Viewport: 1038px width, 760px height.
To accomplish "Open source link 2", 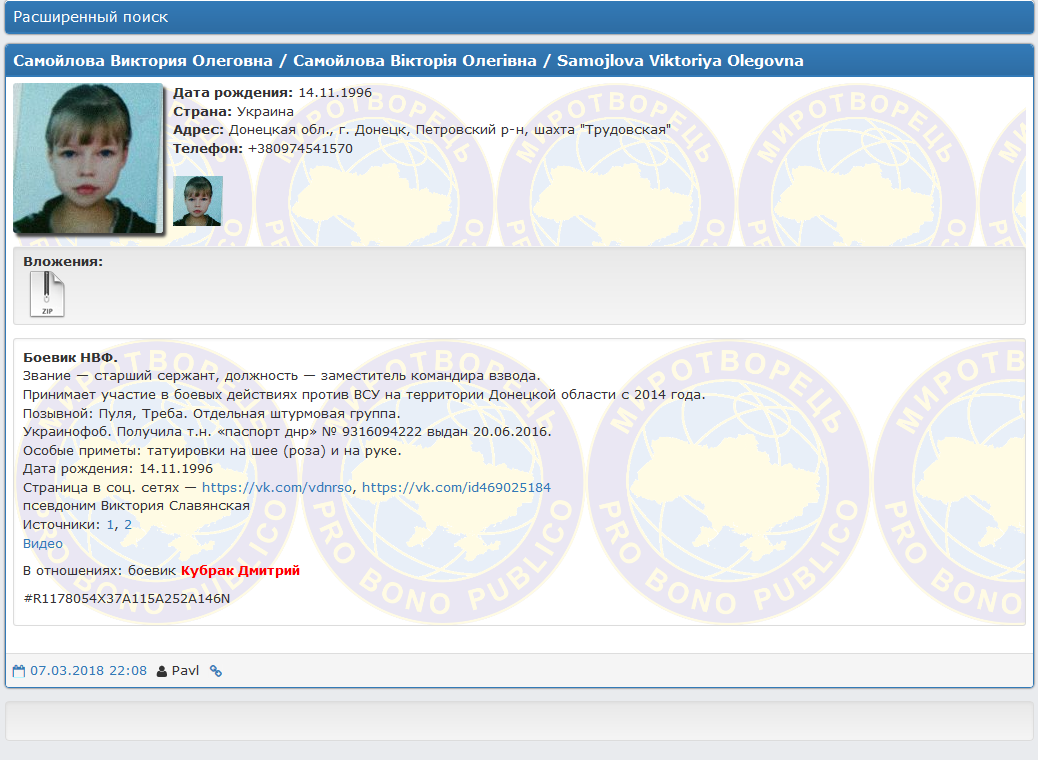I will click(128, 524).
